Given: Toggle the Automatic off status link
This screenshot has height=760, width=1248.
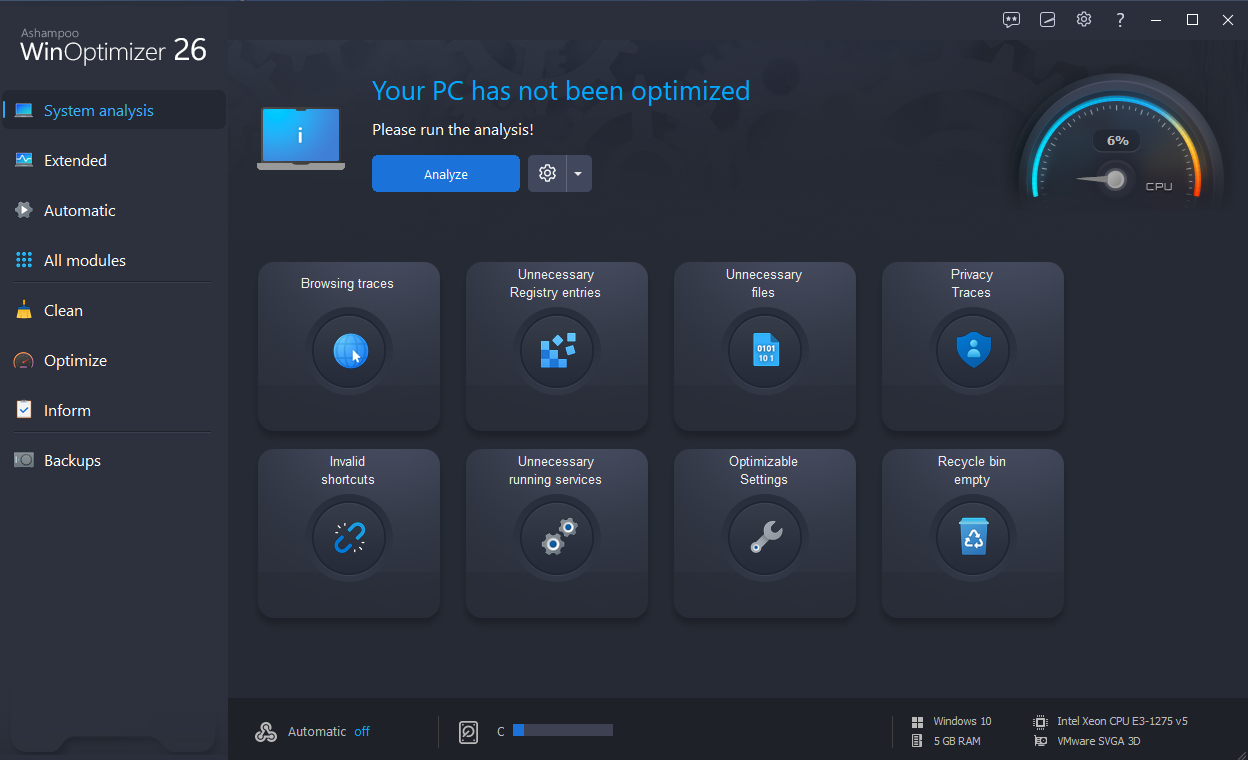Looking at the screenshot, I should 362,732.
